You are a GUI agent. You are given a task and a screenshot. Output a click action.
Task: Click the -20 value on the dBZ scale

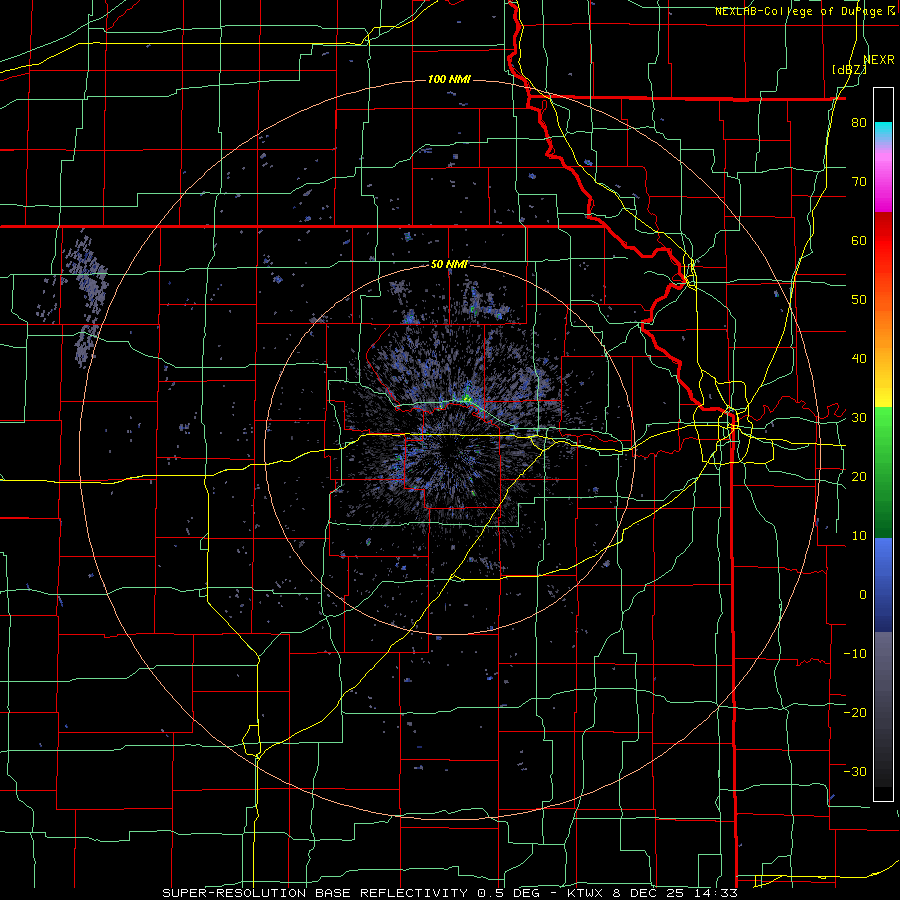[855, 713]
